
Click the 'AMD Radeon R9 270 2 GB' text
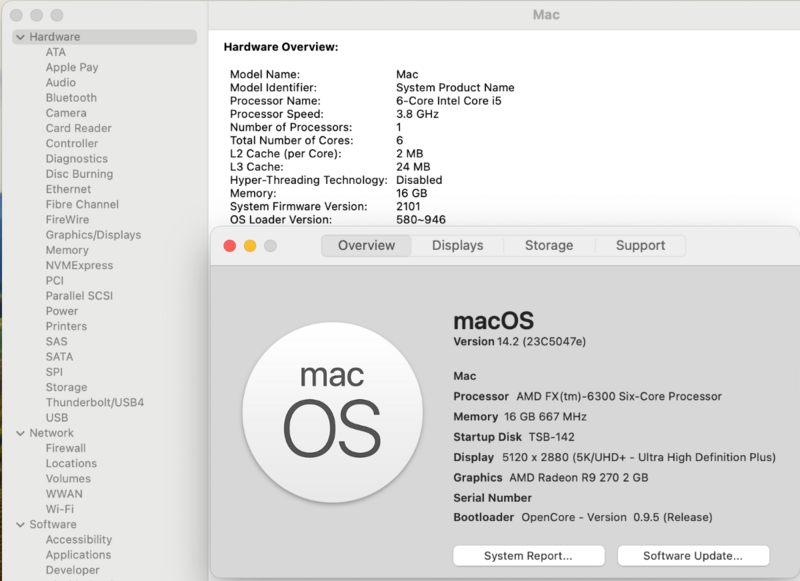pos(579,478)
